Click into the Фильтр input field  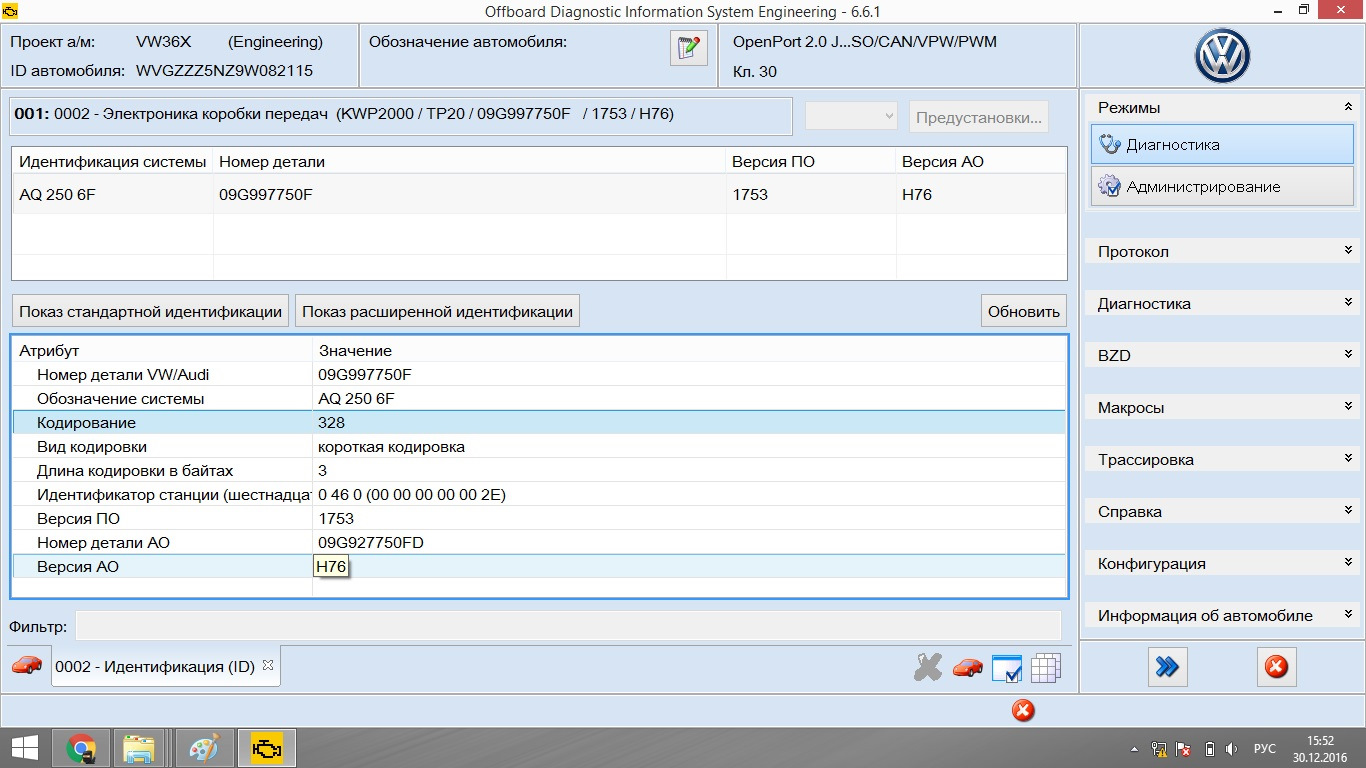568,626
